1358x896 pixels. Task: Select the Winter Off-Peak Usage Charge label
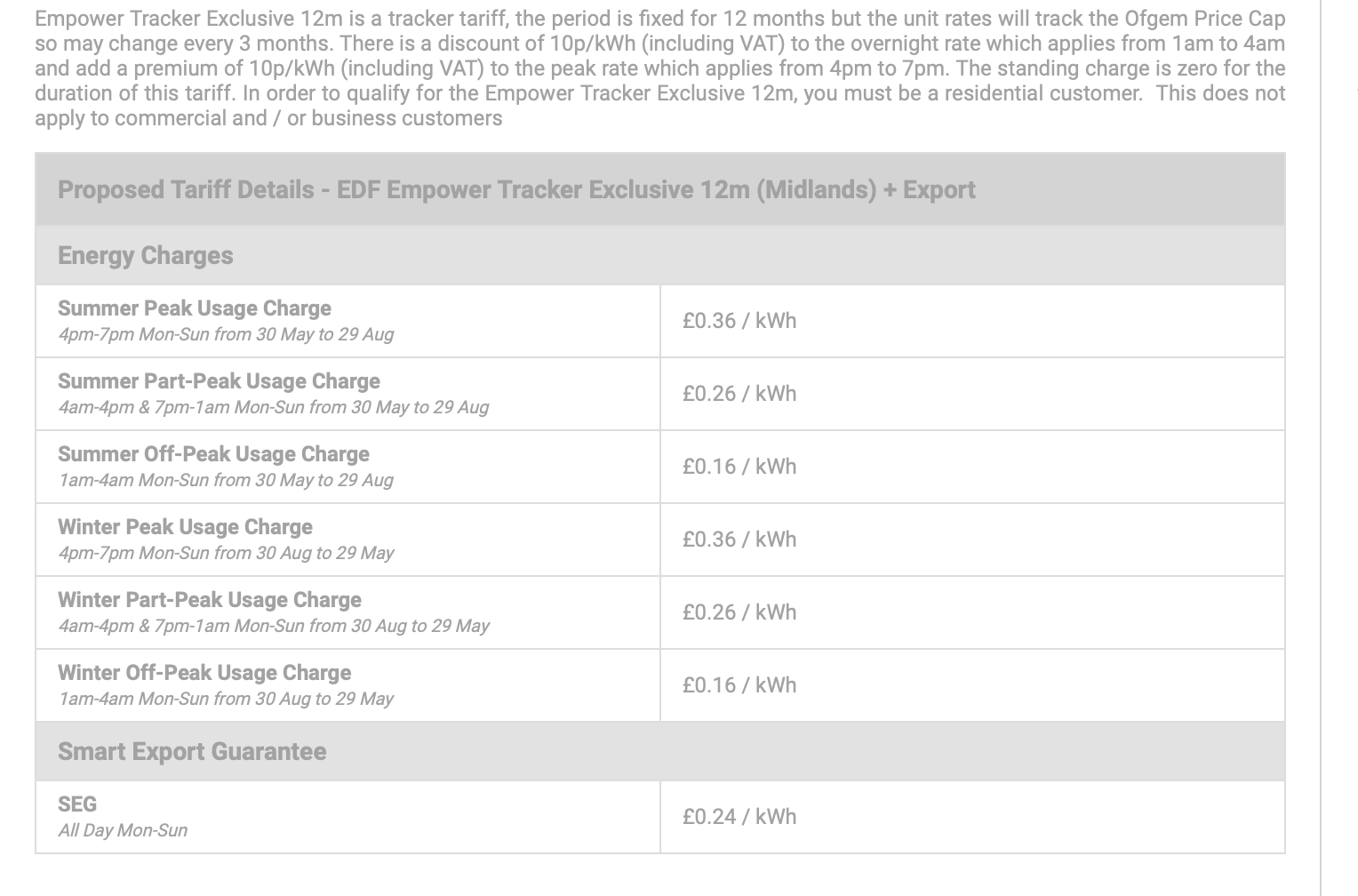(204, 673)
